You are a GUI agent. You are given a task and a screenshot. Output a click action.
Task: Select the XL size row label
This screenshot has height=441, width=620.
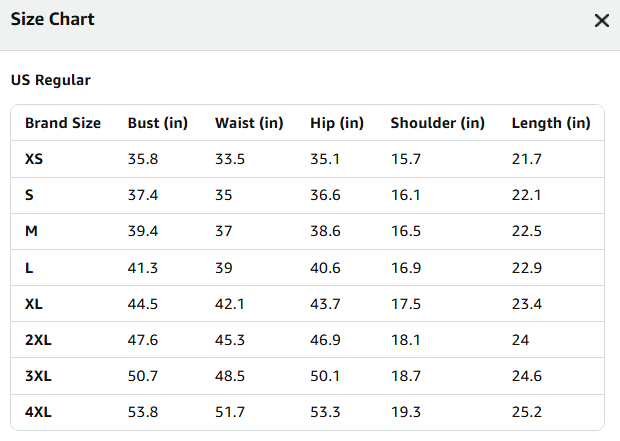coord(34,304)
